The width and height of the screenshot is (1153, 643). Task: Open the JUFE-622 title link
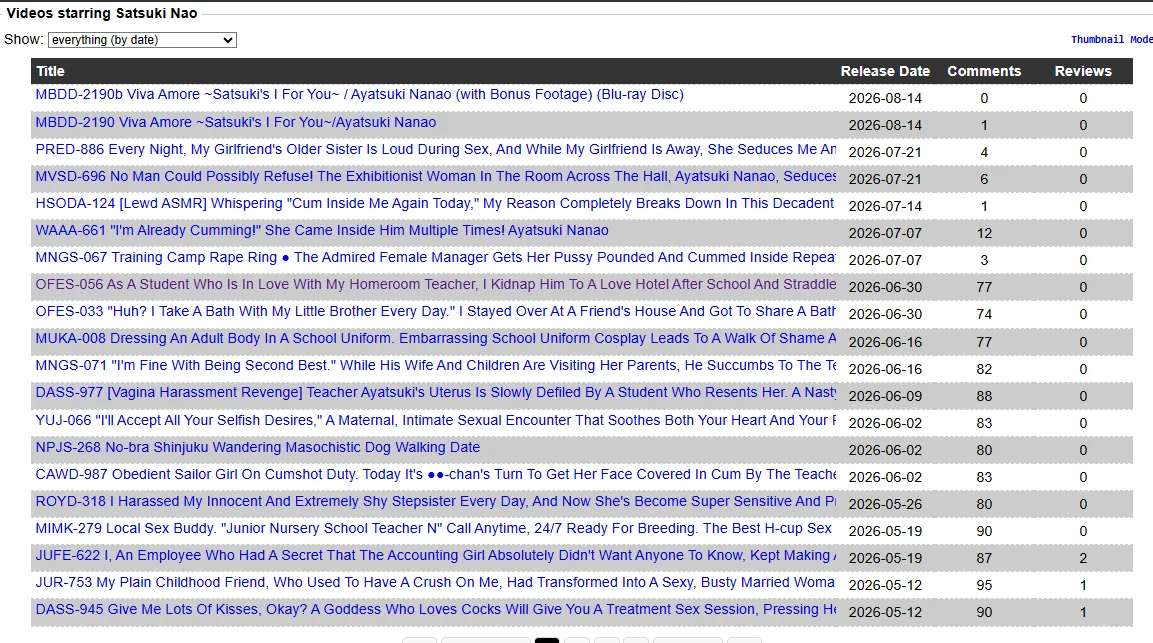point(435,555)
